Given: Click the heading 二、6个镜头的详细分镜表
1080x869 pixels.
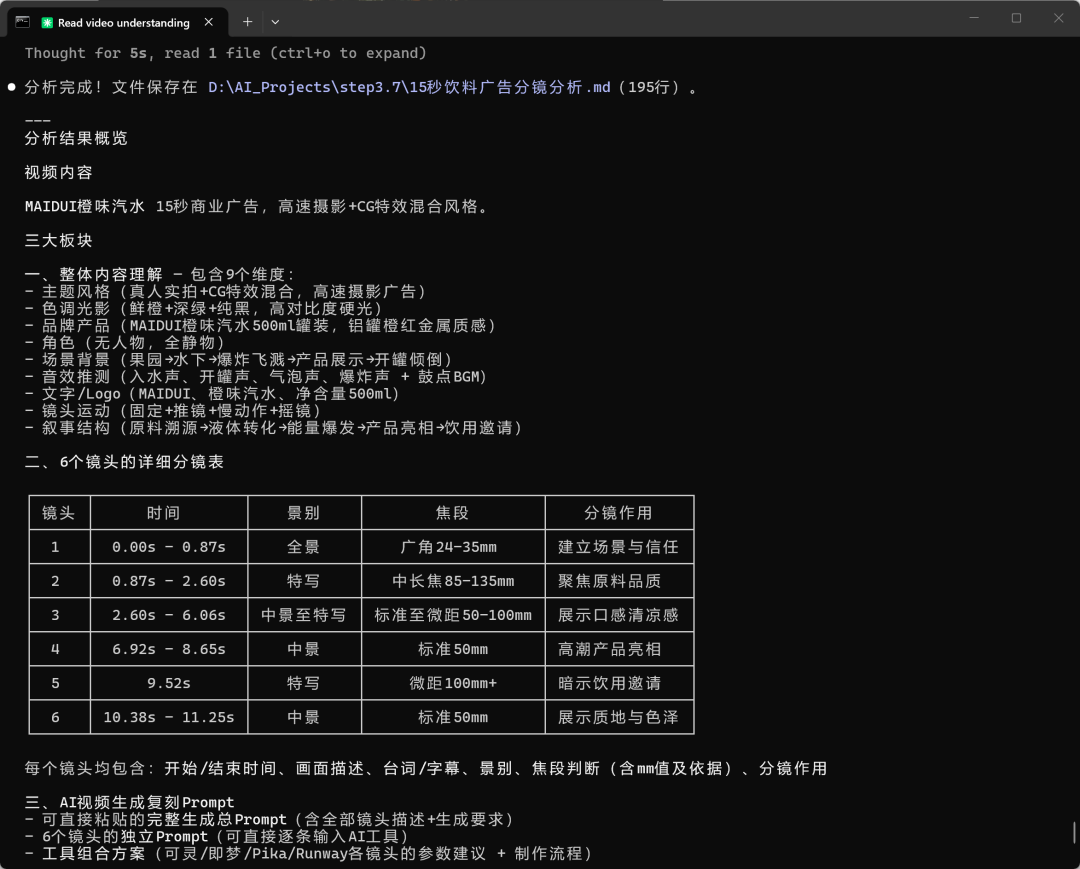Looking at the screenshot, I should [x=125, y=462].
